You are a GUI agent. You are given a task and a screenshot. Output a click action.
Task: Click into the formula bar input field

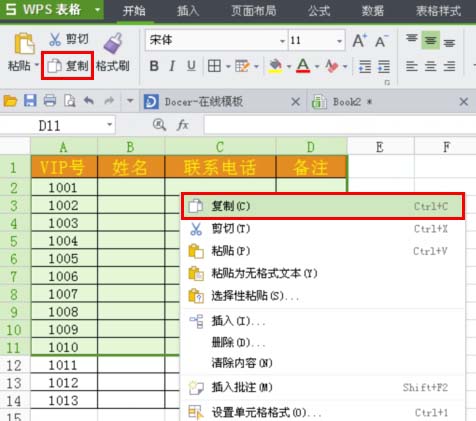click(340, 125)
